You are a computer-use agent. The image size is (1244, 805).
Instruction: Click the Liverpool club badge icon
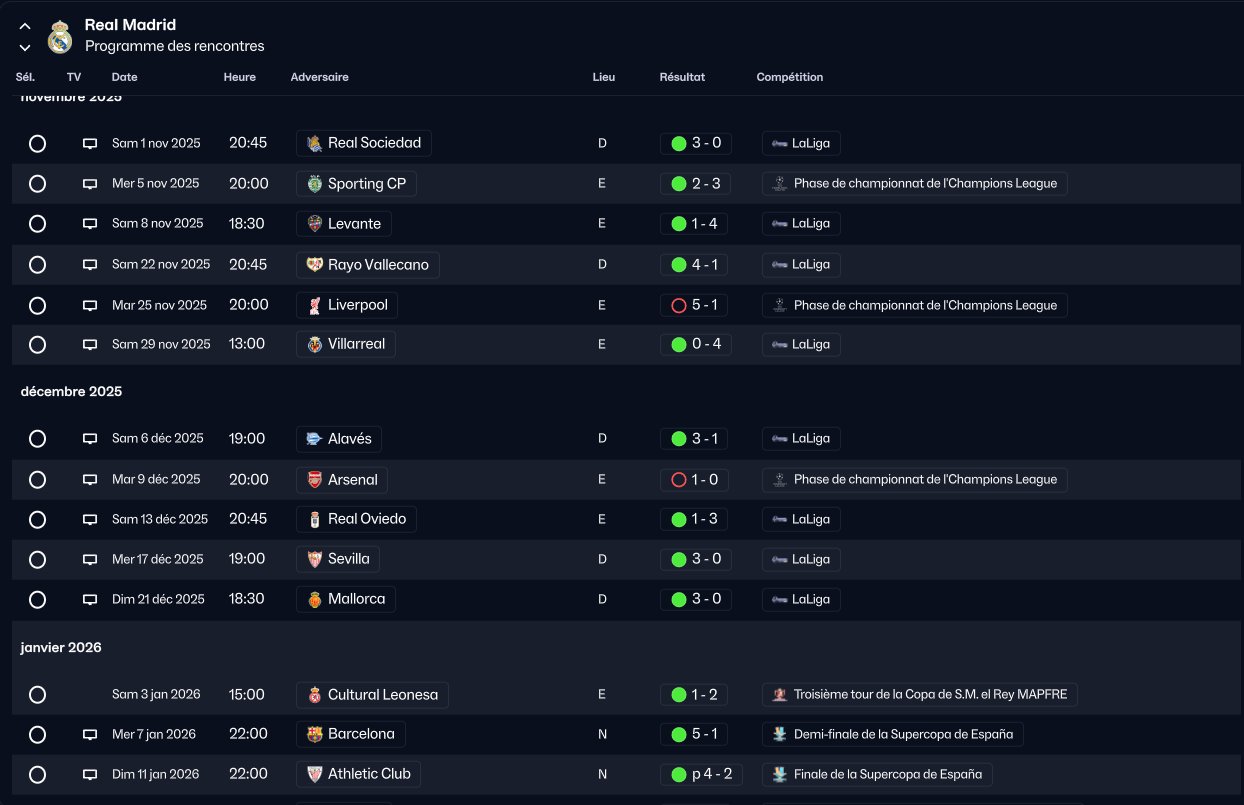pyautogui.click(x=315, y=305)
